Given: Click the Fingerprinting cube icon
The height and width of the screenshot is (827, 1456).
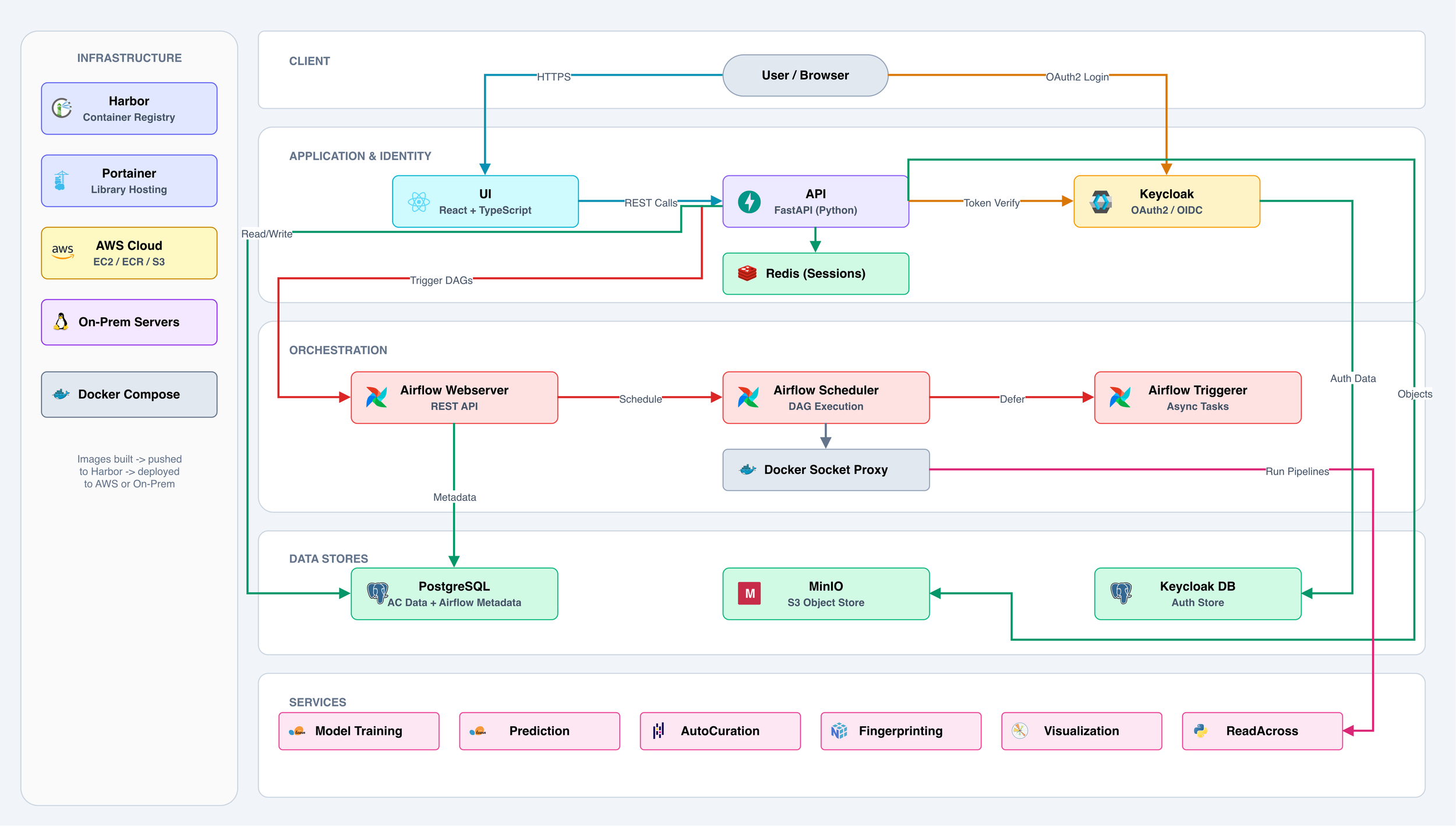Looking at the screenshot, I should pos(839,731).
